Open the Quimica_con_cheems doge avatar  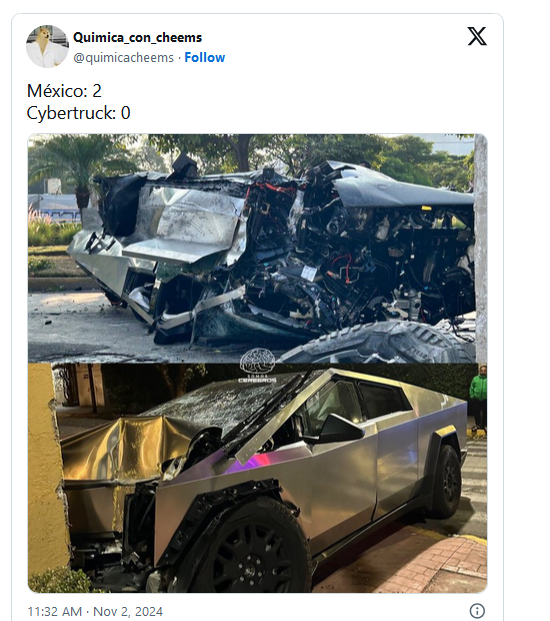pos(47,46)
